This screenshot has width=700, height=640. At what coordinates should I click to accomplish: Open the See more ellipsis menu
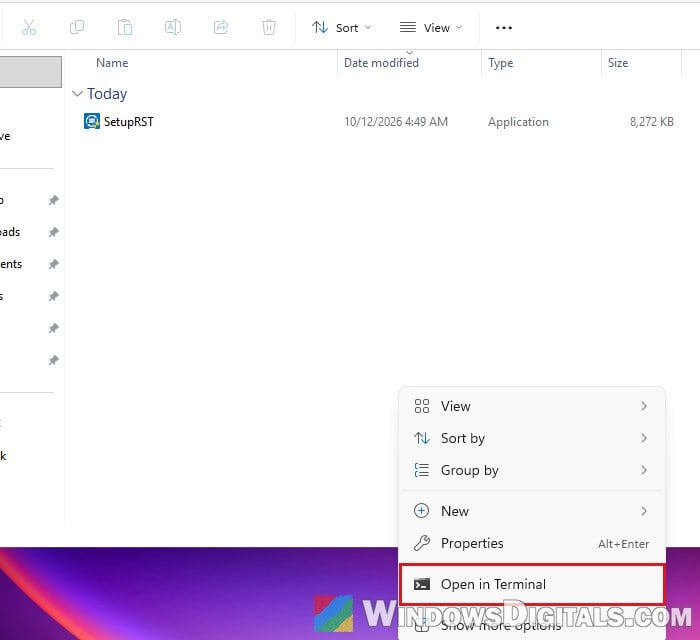504,28
